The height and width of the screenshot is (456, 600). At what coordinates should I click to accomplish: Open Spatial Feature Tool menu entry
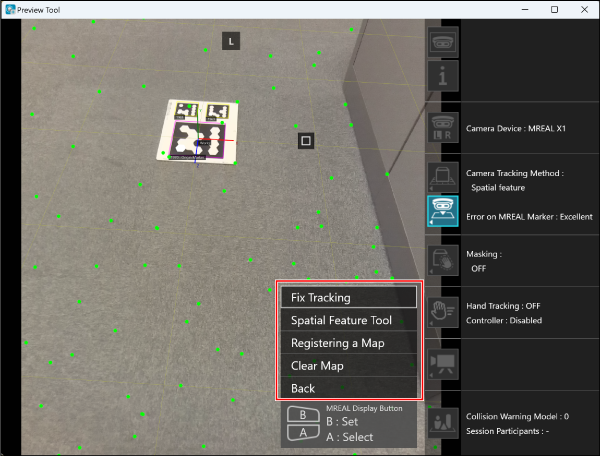349,320
